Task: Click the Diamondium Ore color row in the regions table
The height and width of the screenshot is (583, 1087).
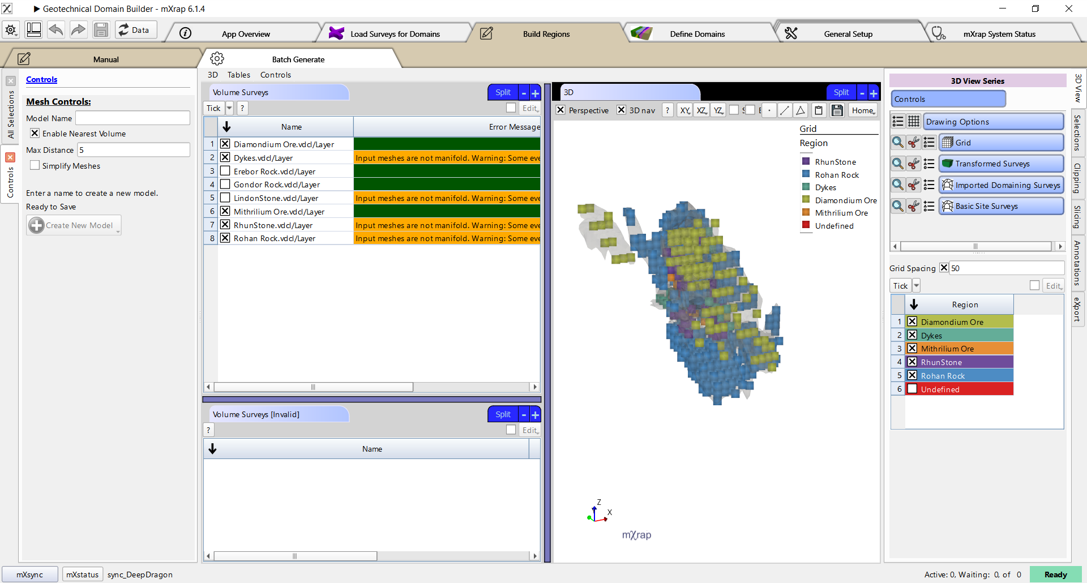Action: pos(959,322)
